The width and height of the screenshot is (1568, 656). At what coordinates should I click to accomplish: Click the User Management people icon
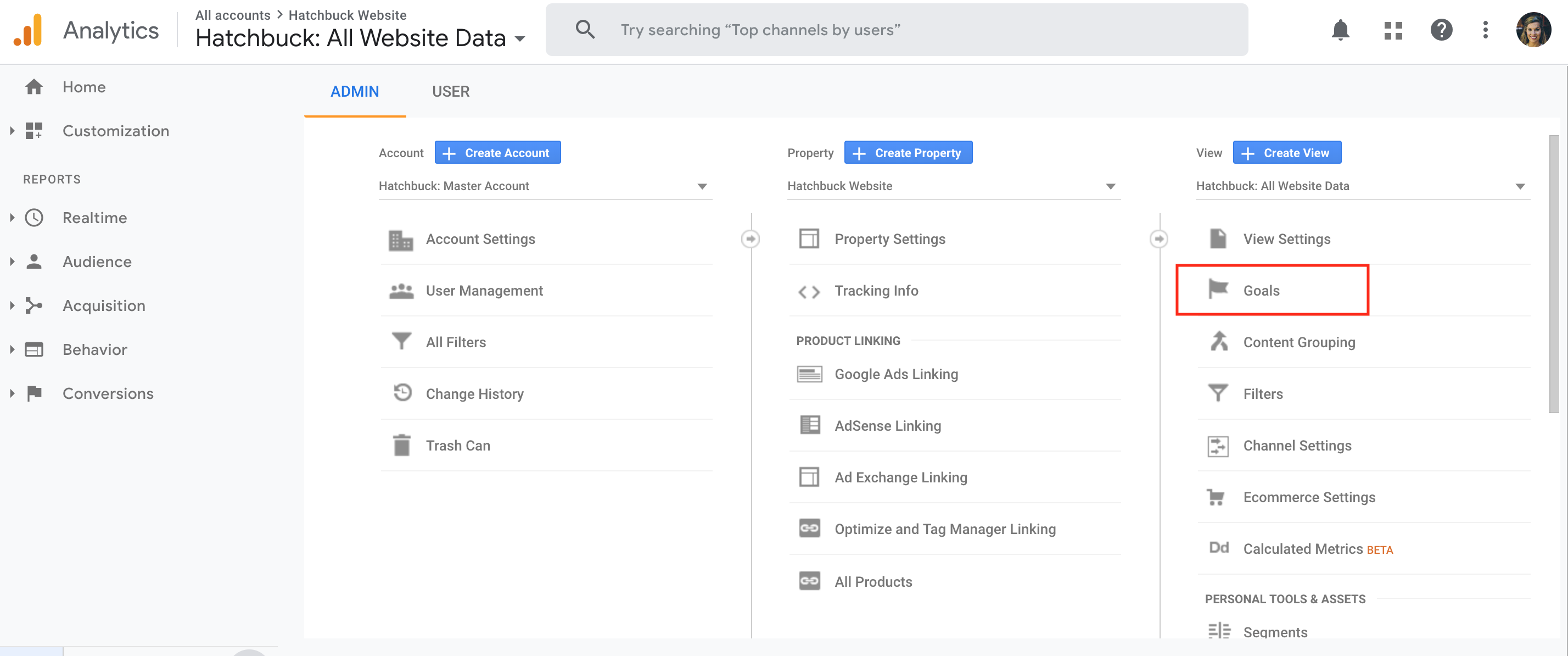pos(401,291)
